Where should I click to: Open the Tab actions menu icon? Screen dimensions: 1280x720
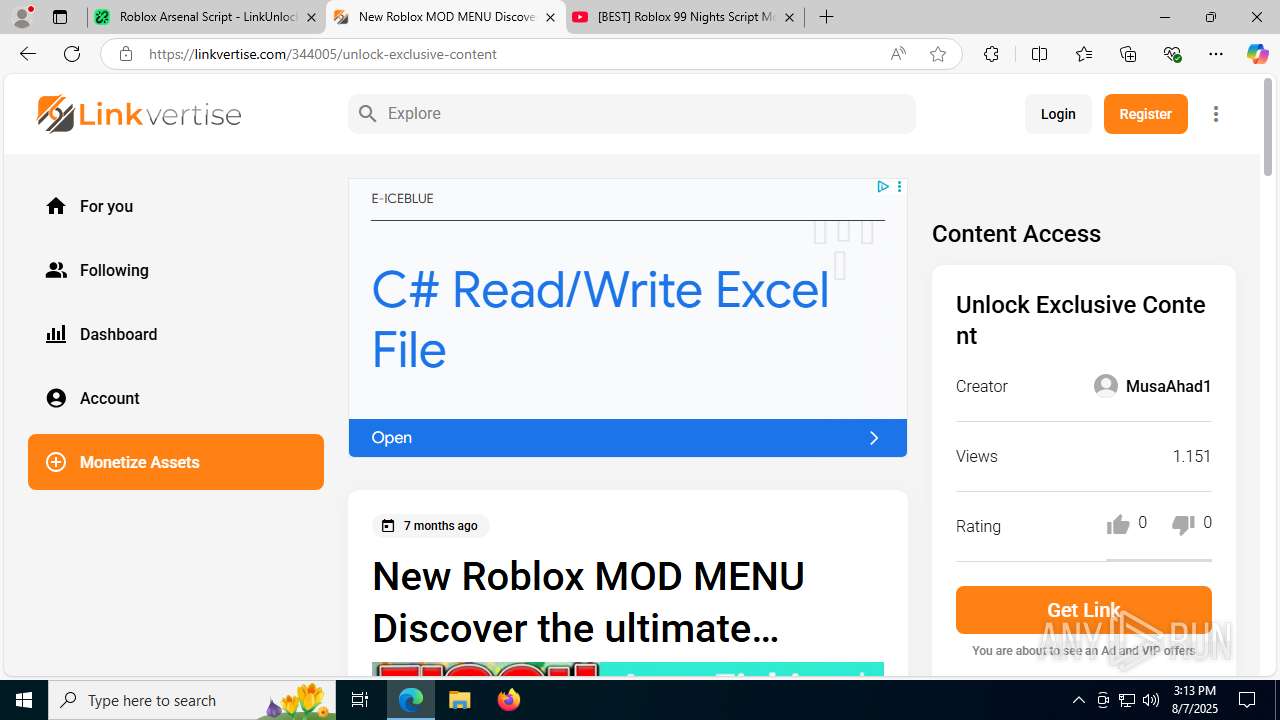pos(60,17)
